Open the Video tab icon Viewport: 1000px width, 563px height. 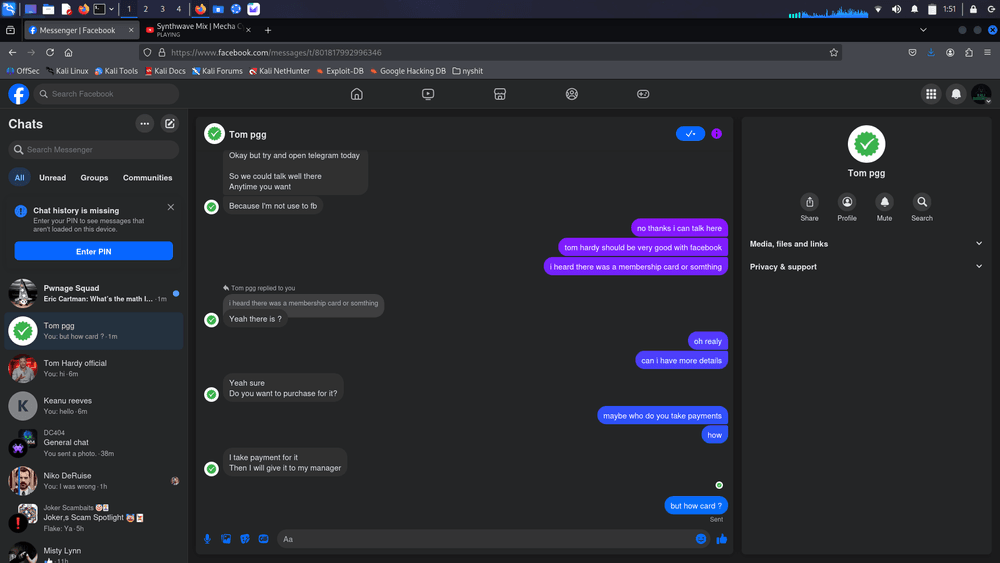[x=428, y=94]
